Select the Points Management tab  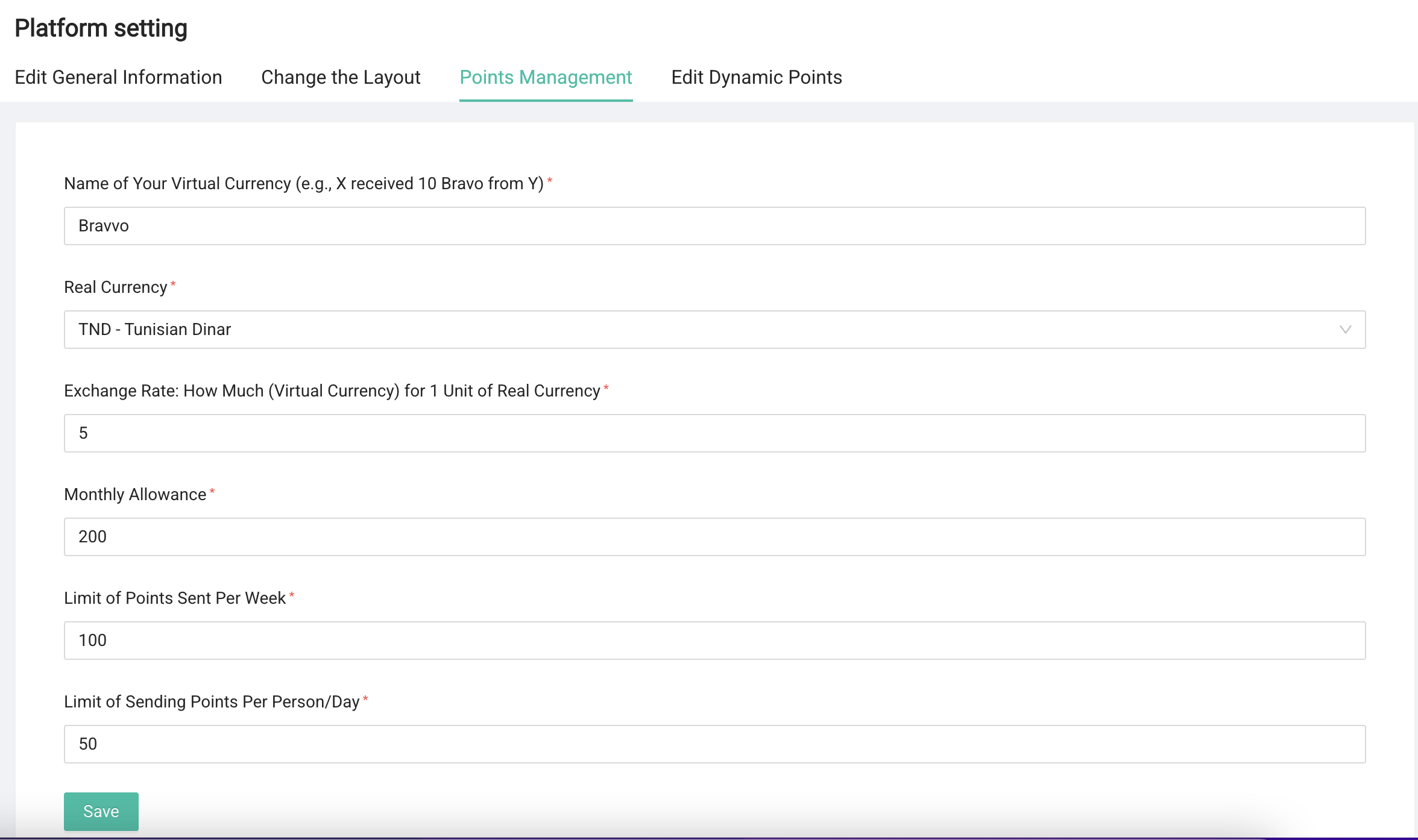coord(546,77)
